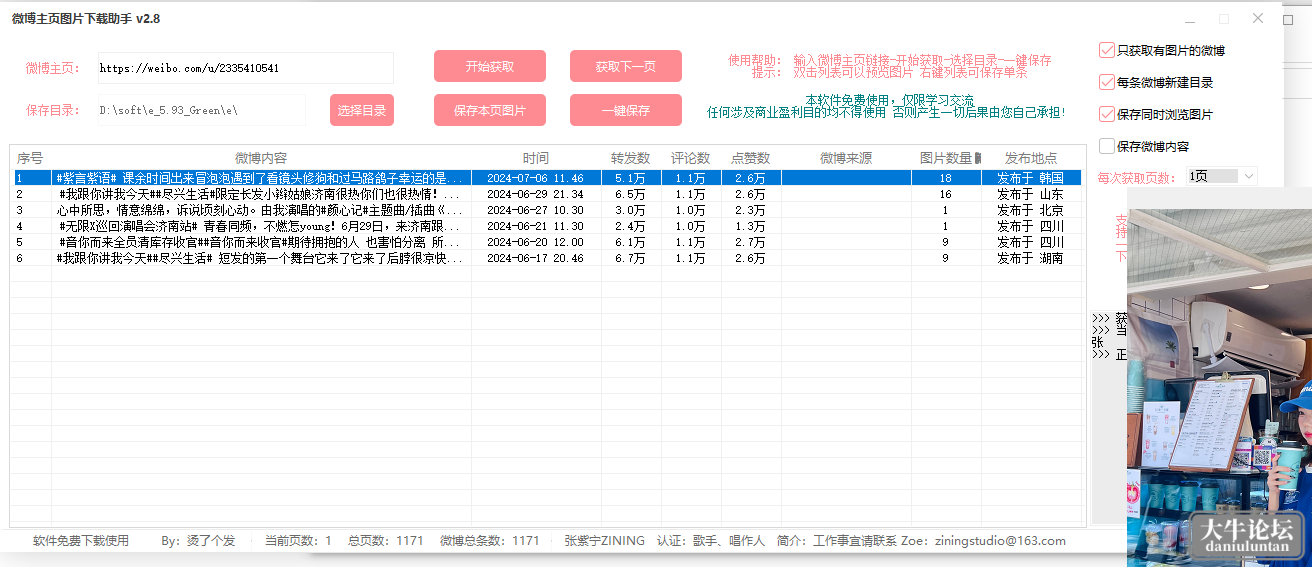Click the like count 2.3万

tap(750, 210)
